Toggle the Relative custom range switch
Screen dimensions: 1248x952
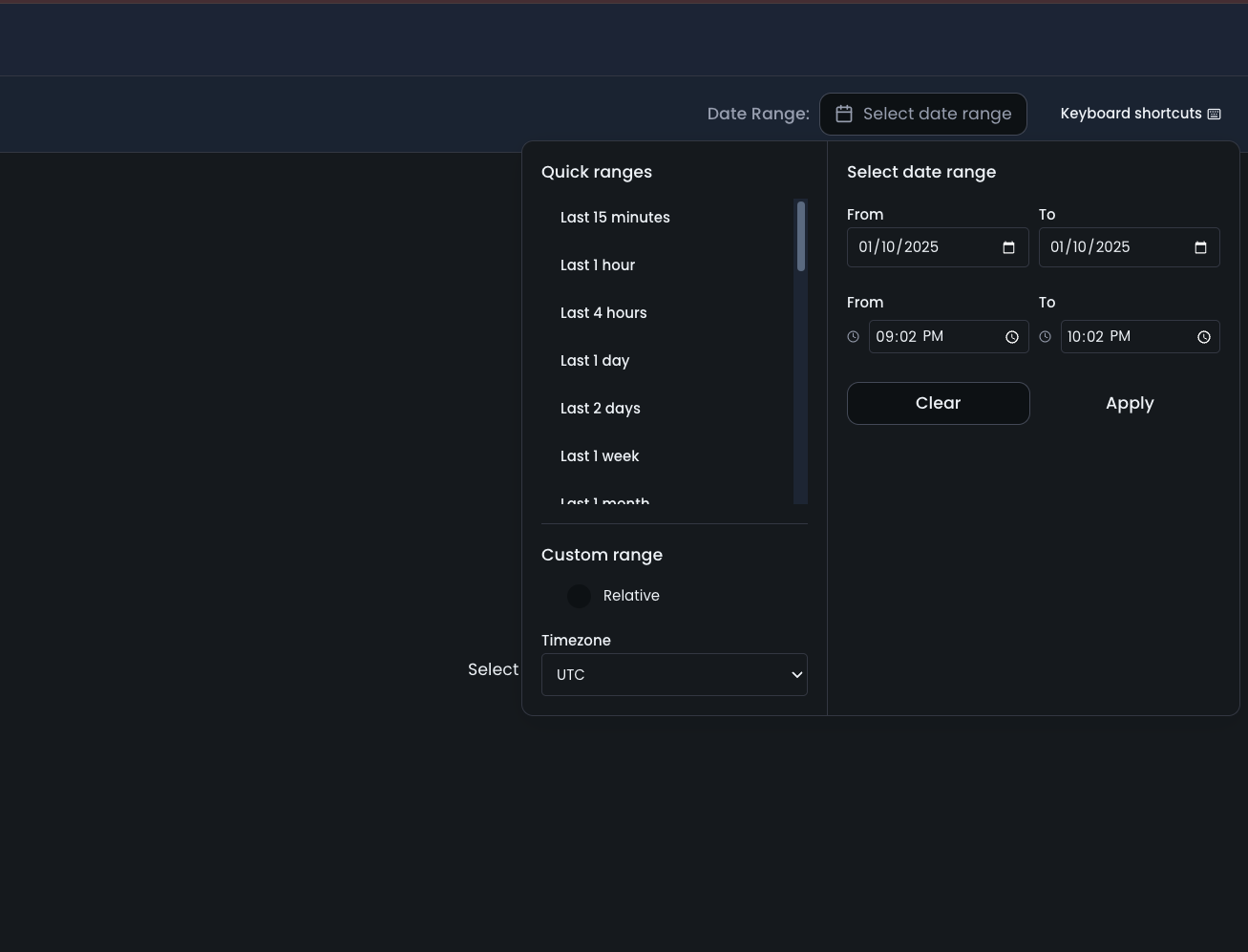pos(580,596)
